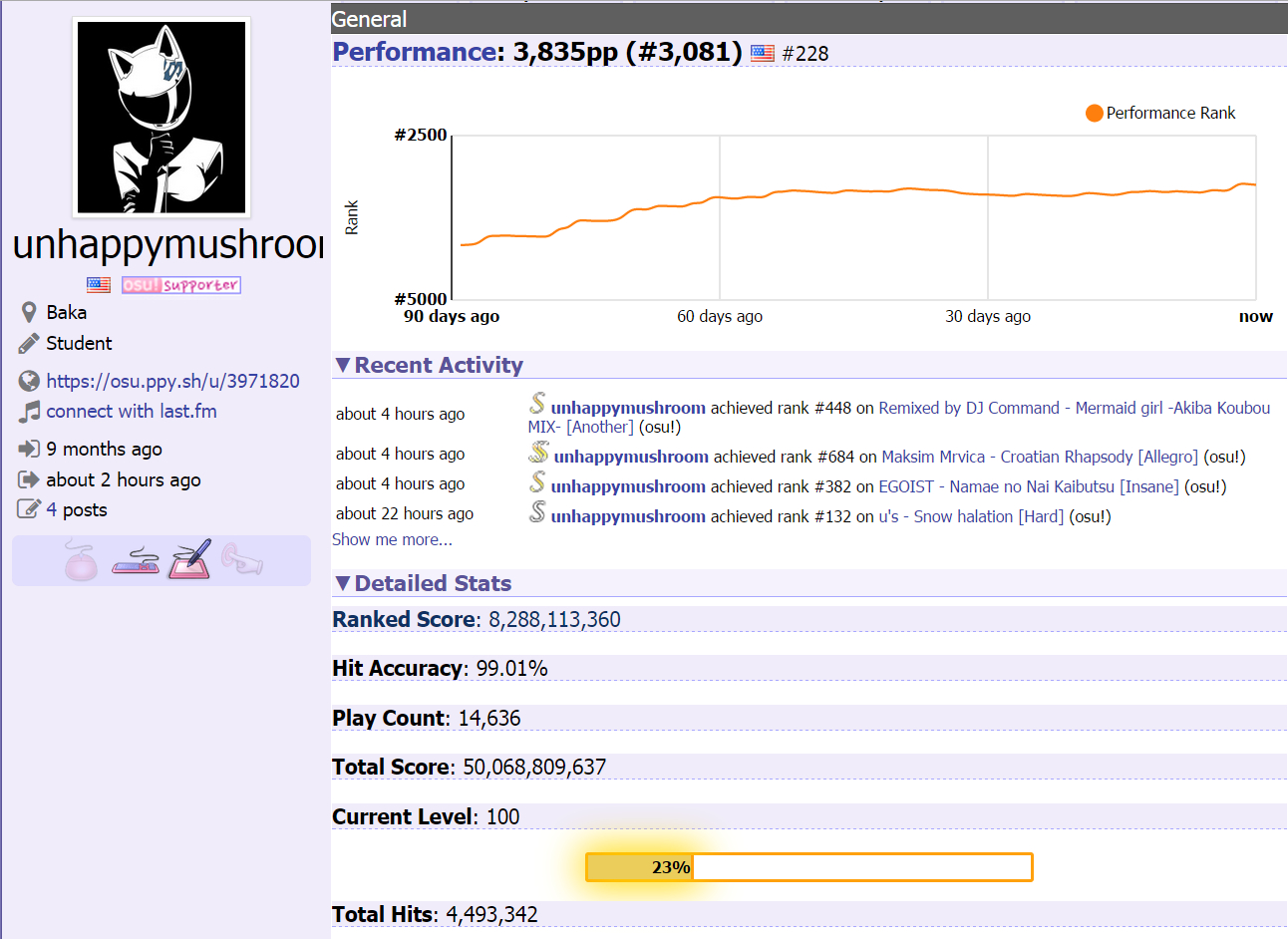
Task: Click the Total Hits 4,493,342 value
Action: pos(491,914)
